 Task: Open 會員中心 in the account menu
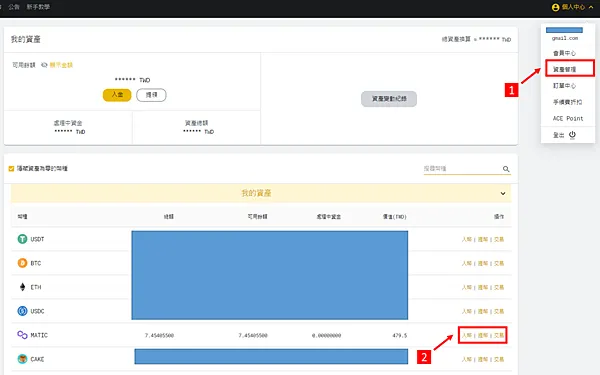coord(564,53)
